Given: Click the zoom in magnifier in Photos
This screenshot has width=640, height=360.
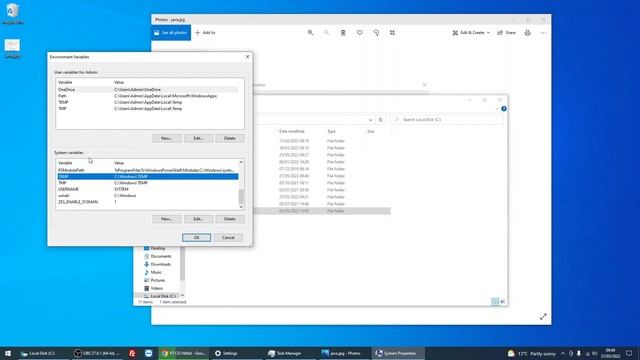Looking at the screenshot, I should coord(310,33).
